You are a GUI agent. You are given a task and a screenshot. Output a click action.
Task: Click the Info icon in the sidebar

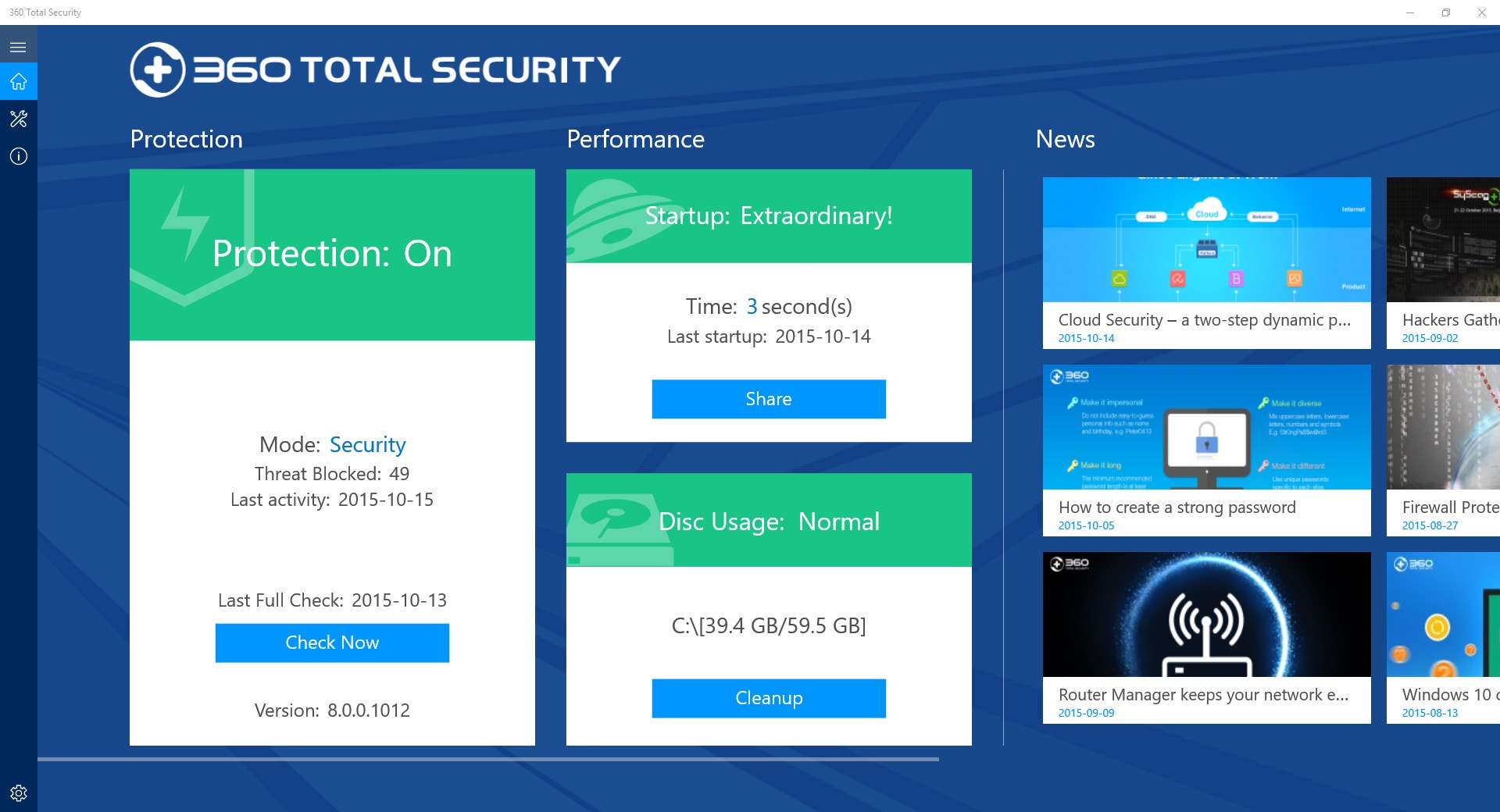coord(17,157)
